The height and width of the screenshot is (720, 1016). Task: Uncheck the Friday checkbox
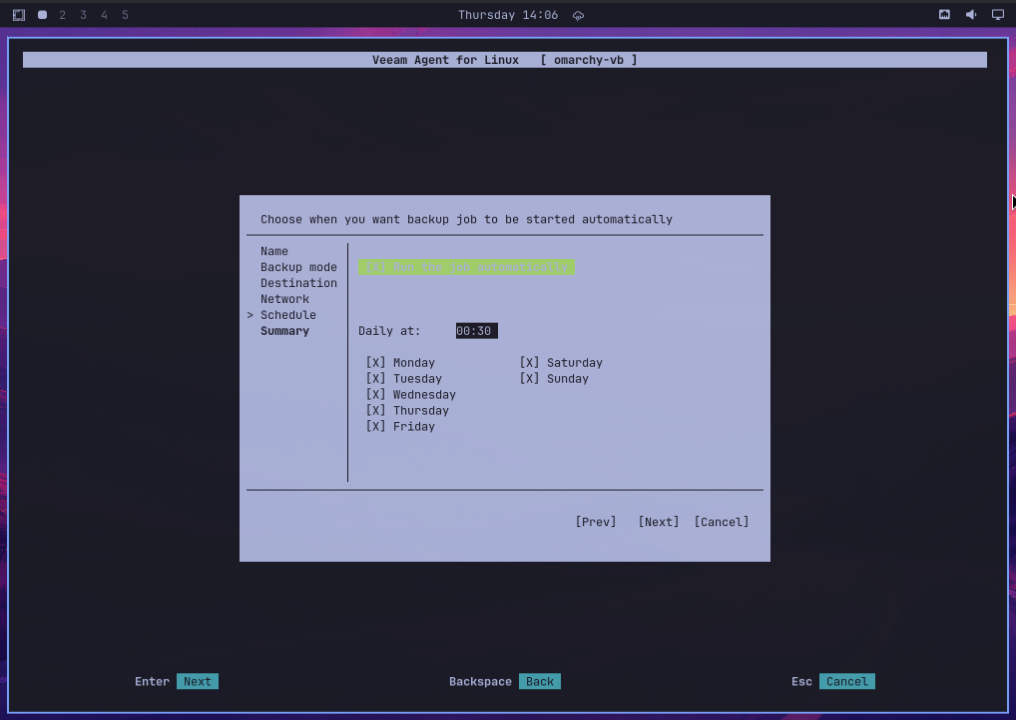(400, 426)
